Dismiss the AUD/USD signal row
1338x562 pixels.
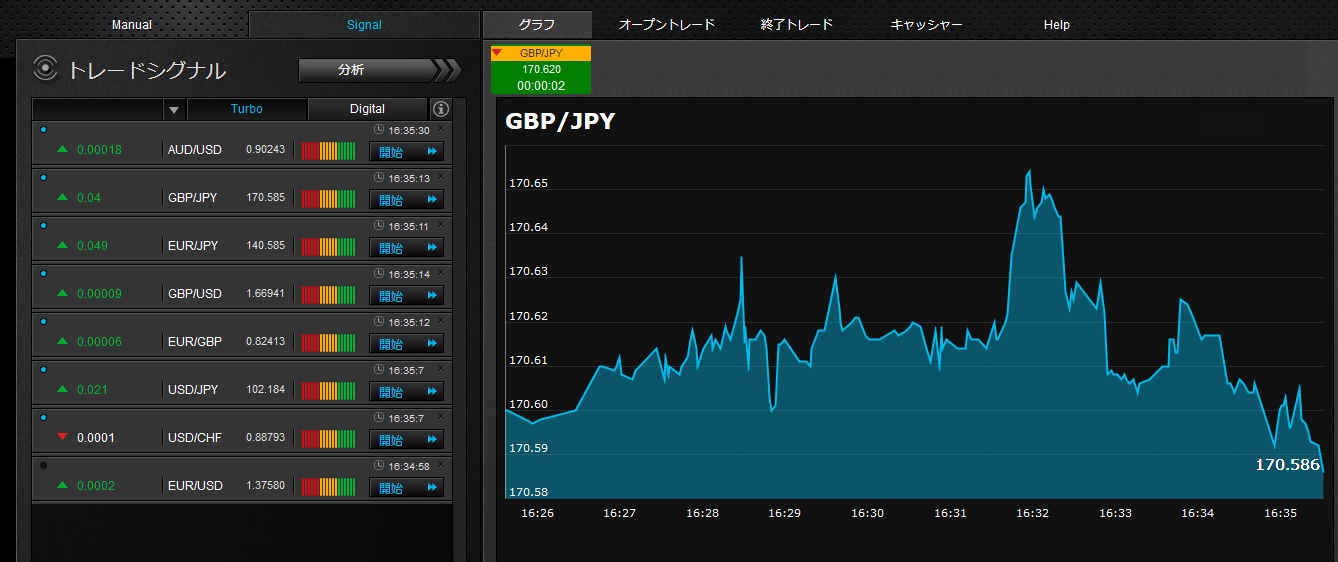tap(441, 128)
